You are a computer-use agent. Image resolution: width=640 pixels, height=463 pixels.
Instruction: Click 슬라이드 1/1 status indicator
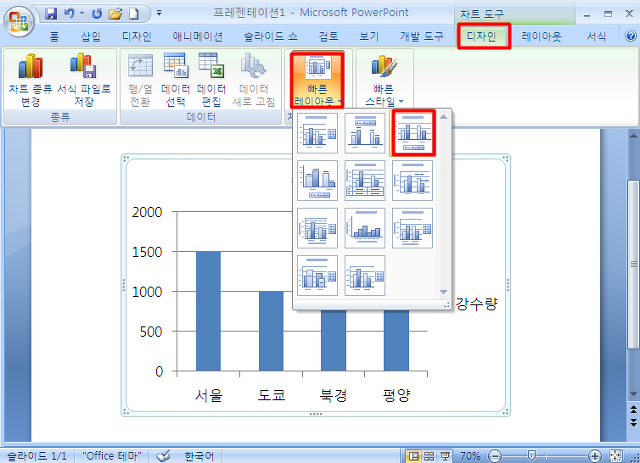[x=37, y=456]
